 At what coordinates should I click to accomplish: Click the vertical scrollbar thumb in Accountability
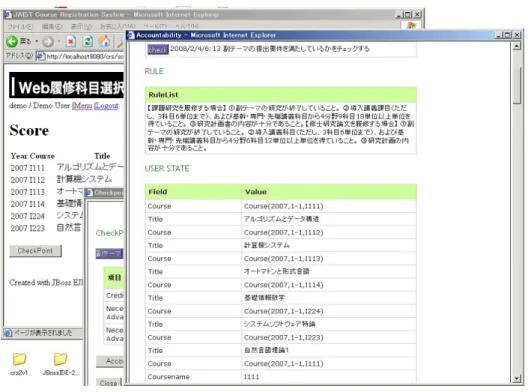(x=517, y=85)
